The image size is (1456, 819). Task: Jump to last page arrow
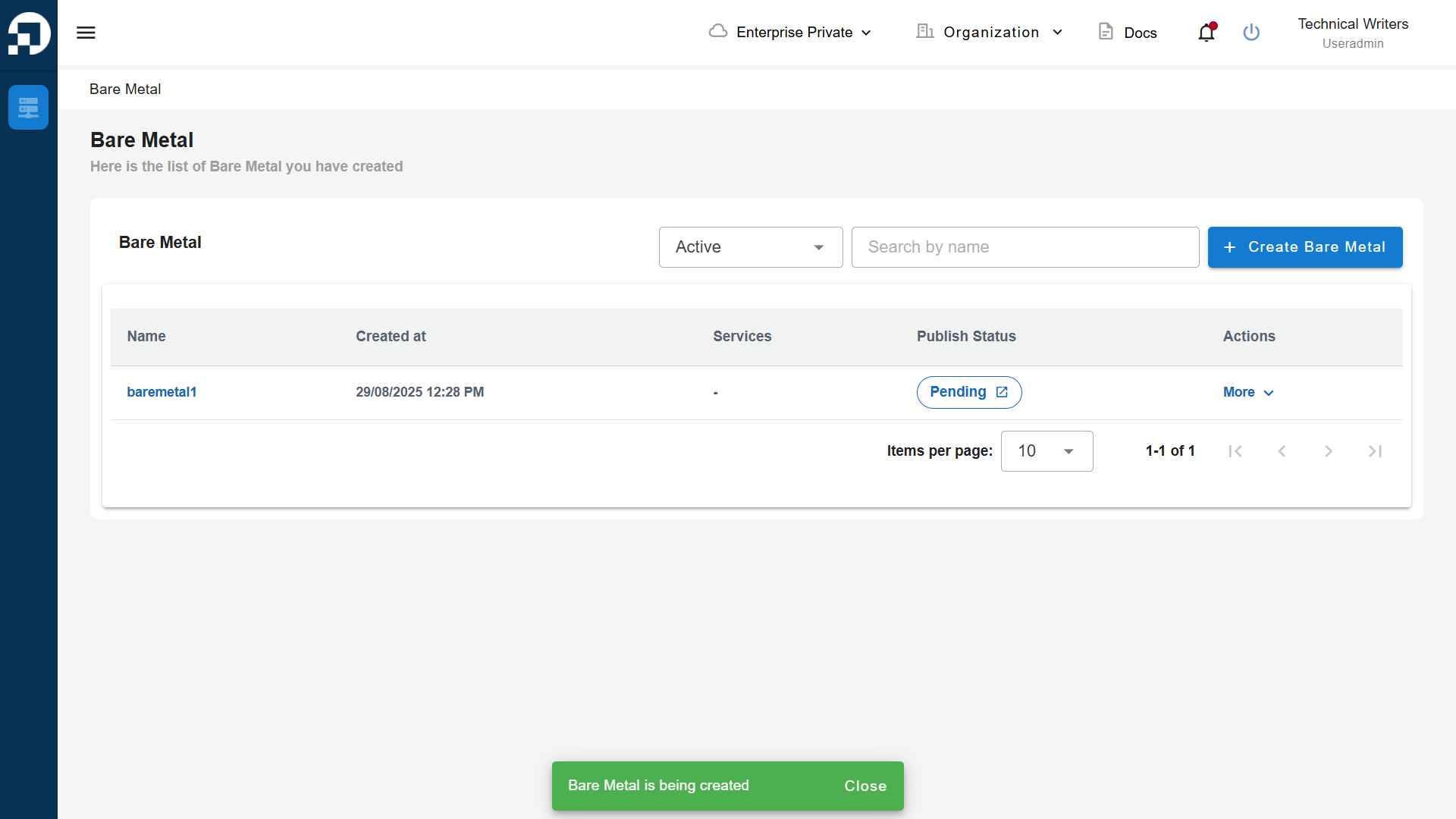[x=1375, y=451]
